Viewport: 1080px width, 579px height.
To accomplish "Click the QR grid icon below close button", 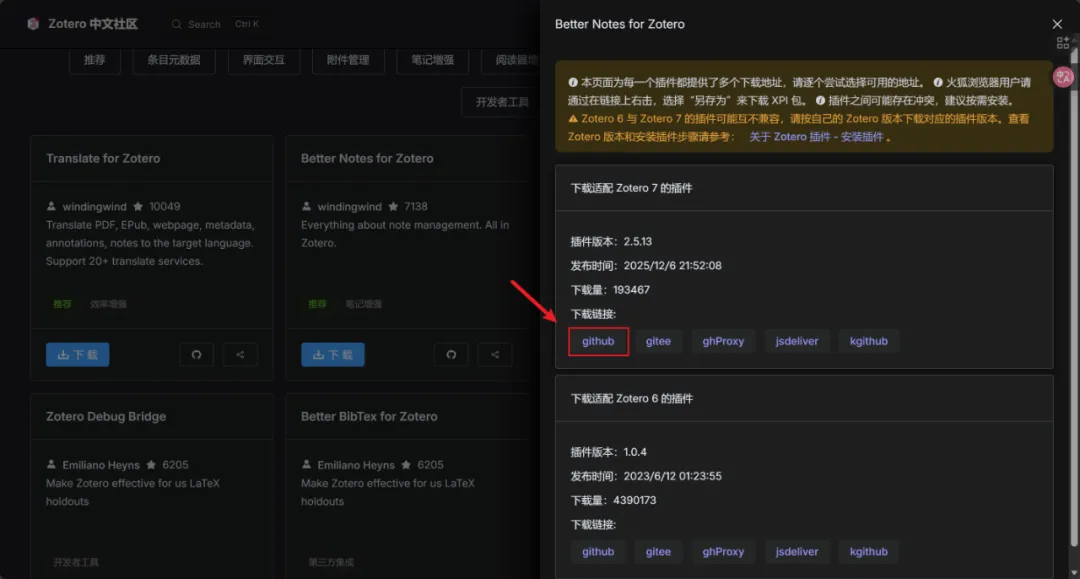I will 1063,43.
